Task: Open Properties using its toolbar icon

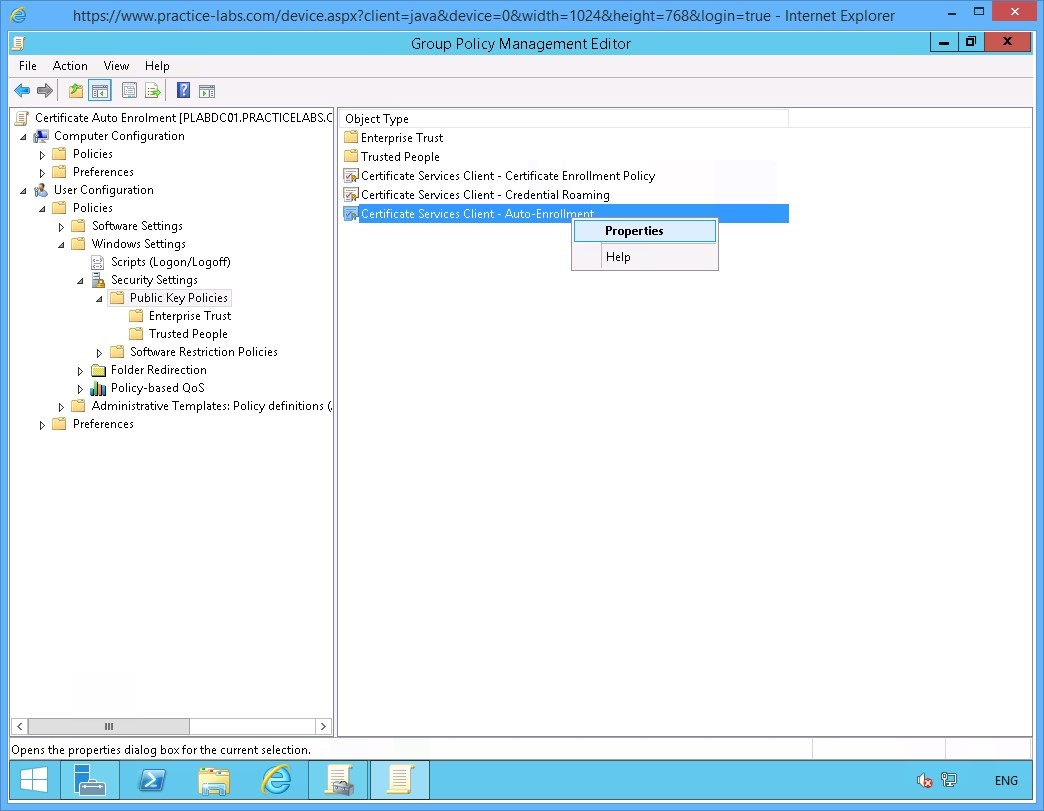Action: 129,90
